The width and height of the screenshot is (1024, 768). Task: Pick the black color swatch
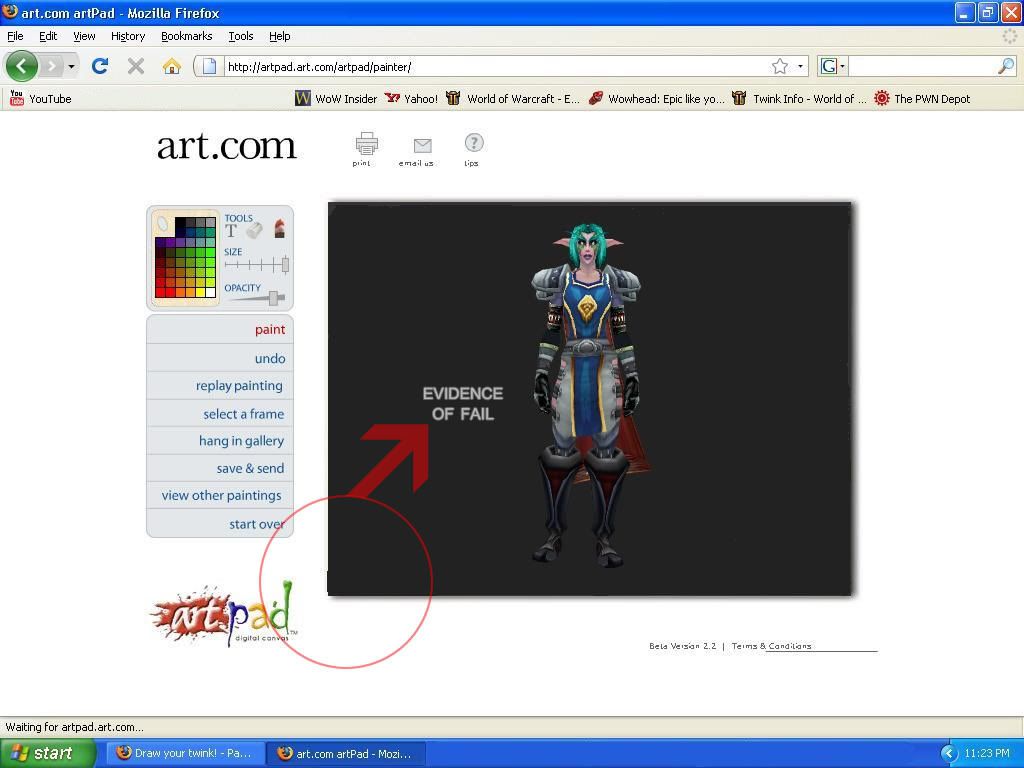[180, 222]
